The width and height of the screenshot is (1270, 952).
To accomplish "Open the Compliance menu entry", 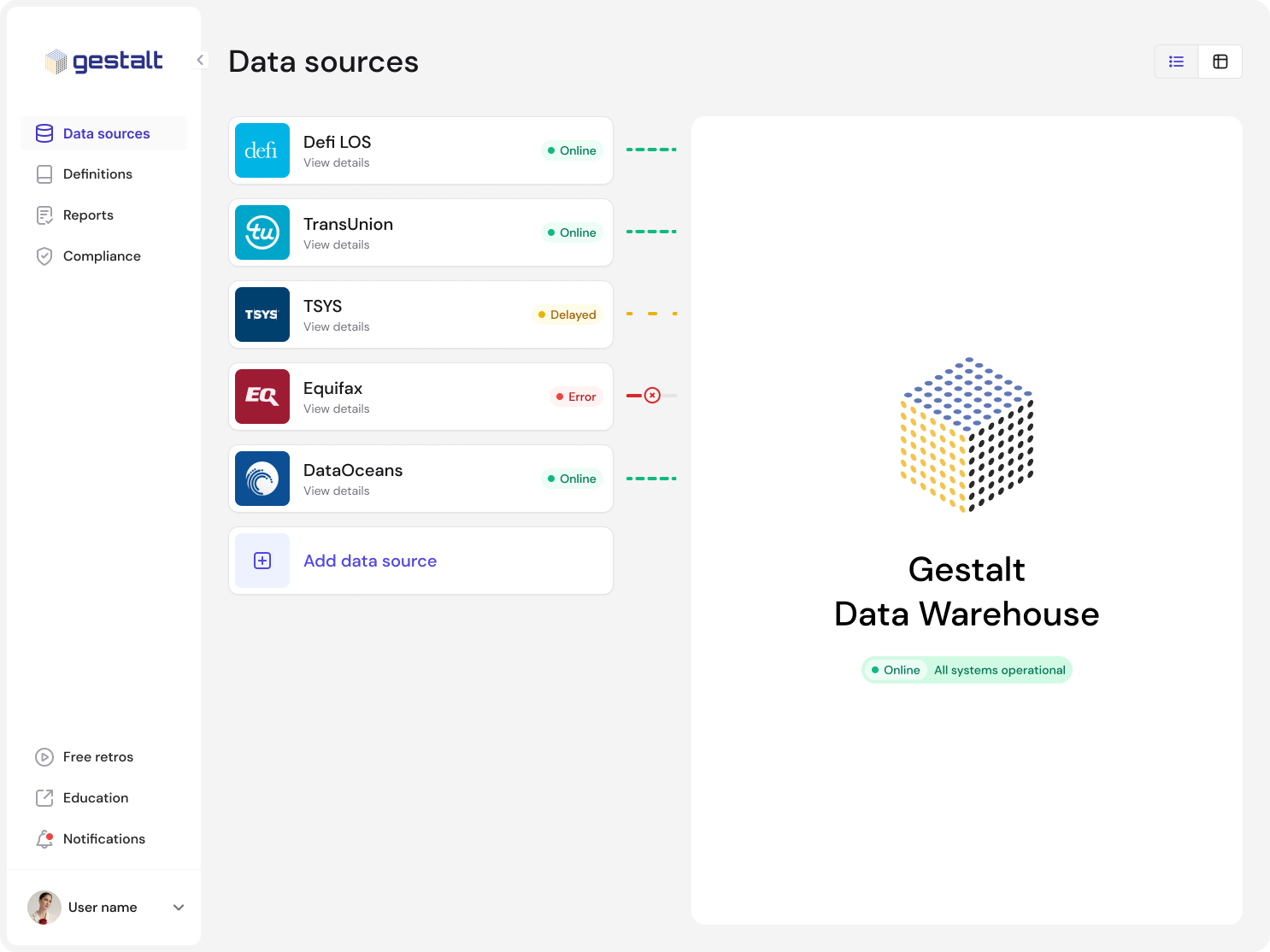I will pyautogui.click(x=102, y=256).
